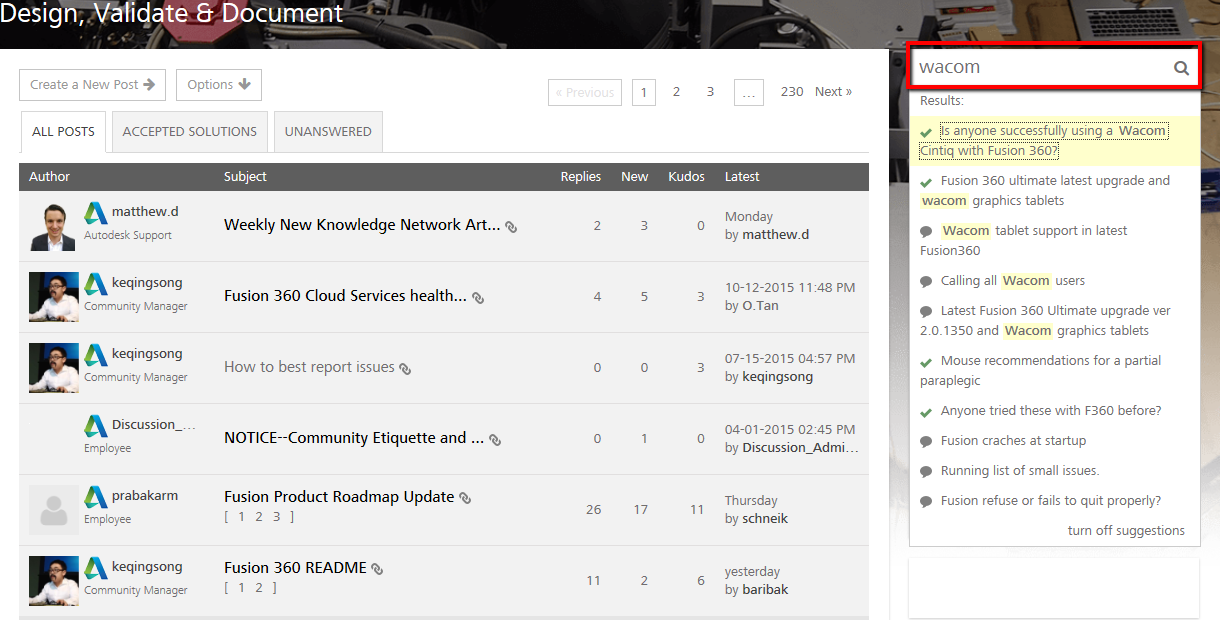Sort by the Kudos column header

click(x=687, y=177)
